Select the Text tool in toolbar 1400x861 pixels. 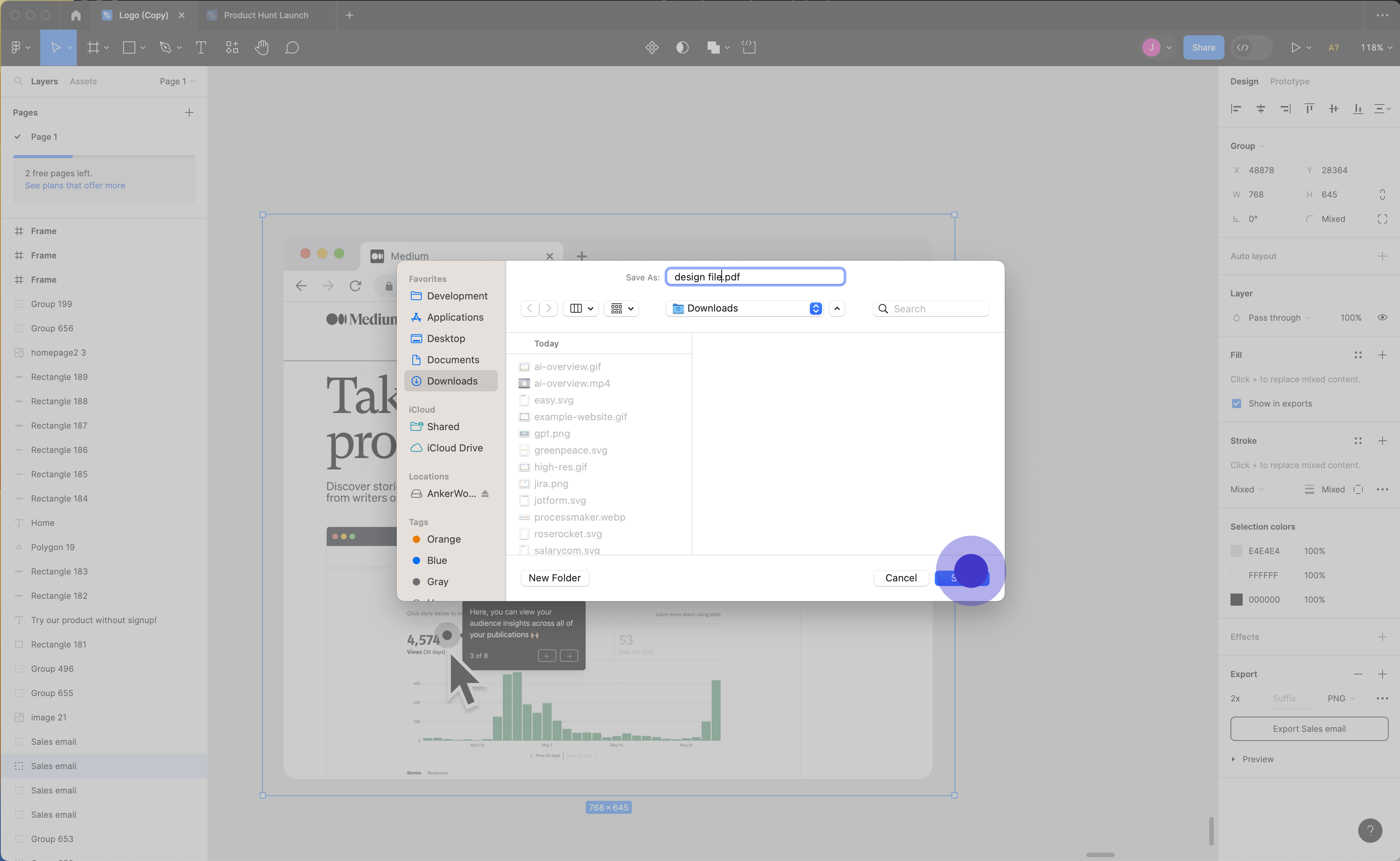(201, 48)
